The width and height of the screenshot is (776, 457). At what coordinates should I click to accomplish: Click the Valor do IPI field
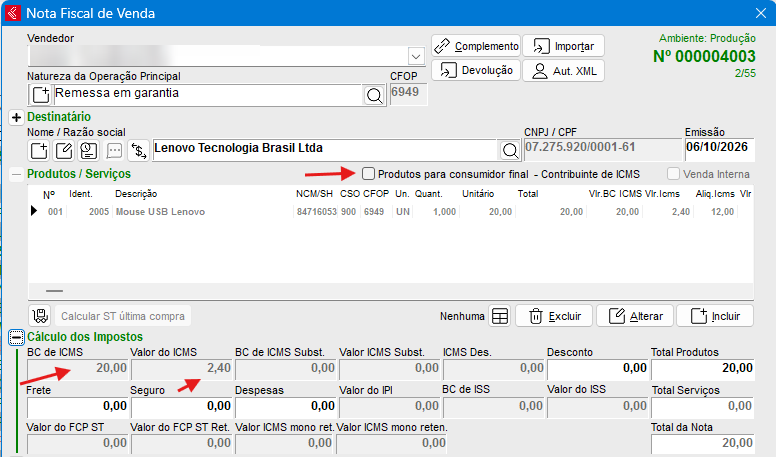(x=390, y=406)
